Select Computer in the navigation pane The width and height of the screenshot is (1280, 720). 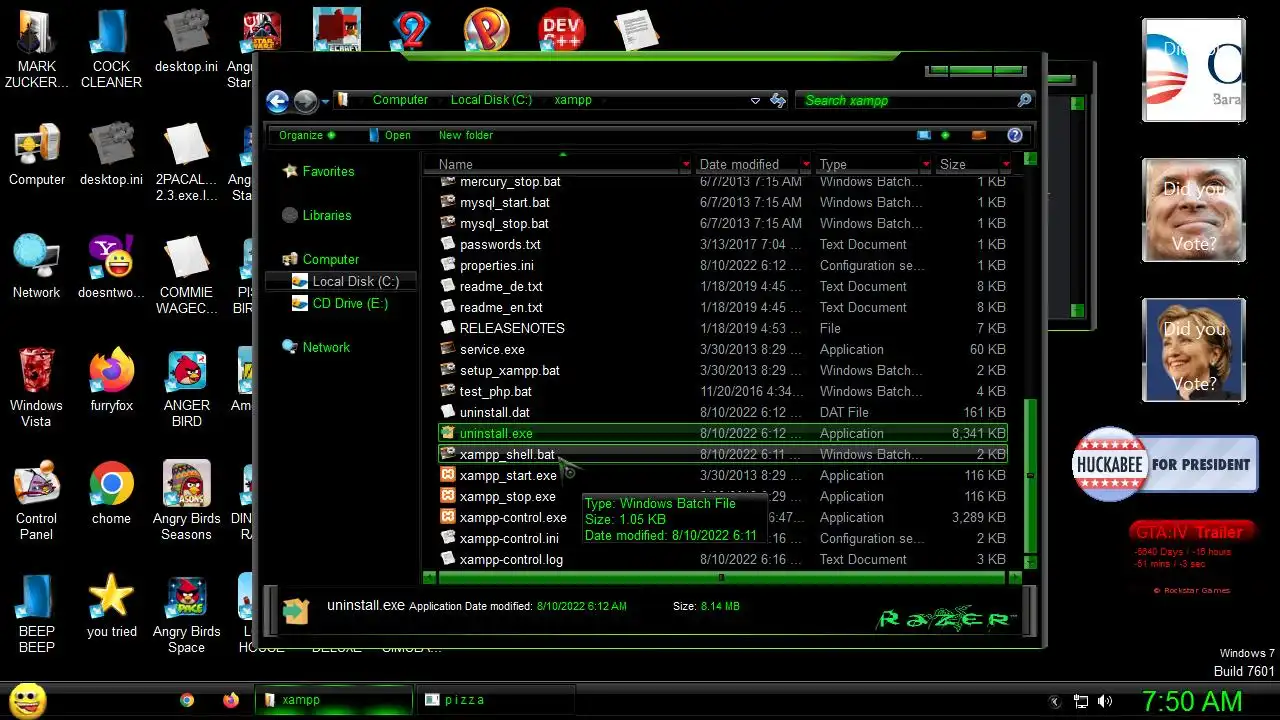coord(330,259)
